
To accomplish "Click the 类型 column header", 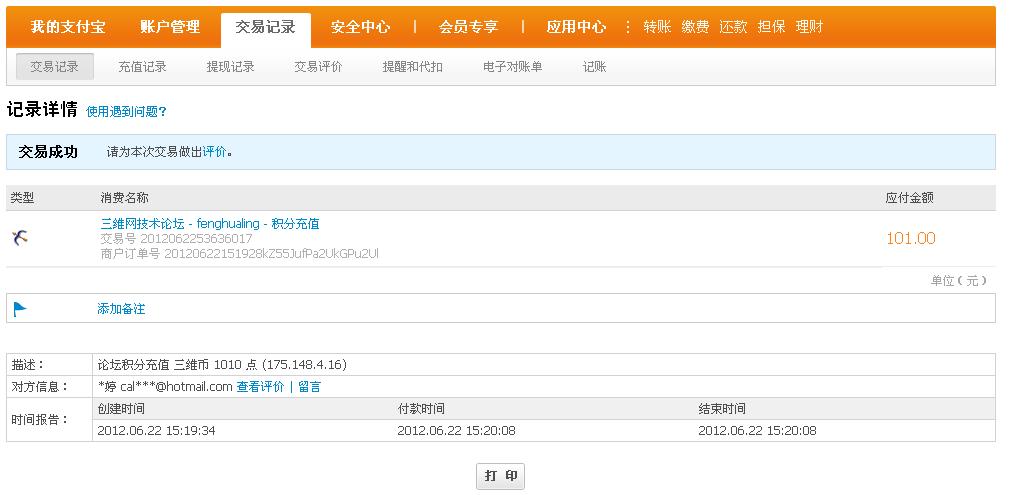I will pos(23,198).
